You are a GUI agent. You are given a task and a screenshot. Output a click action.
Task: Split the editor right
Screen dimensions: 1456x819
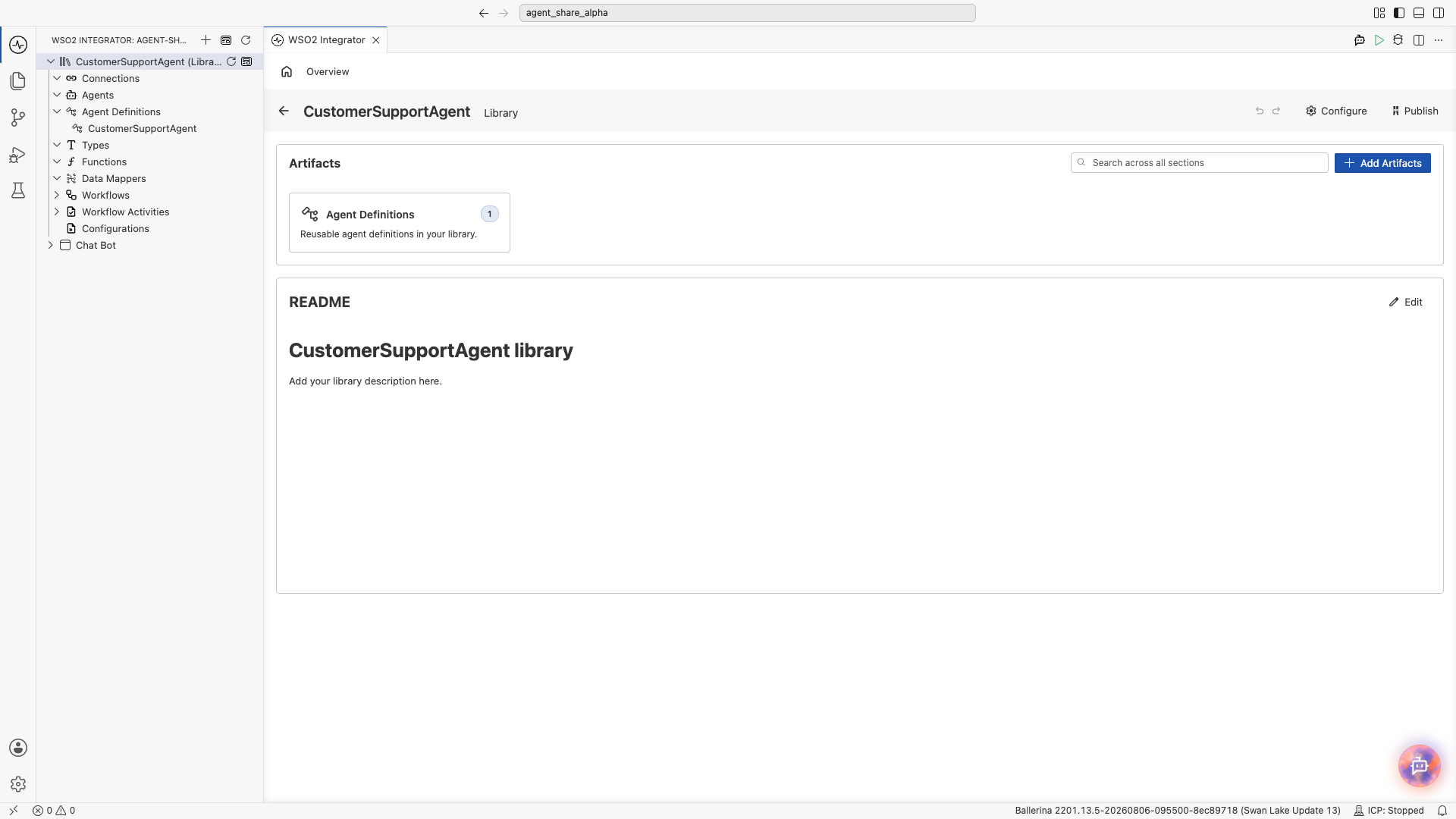(1419, 40)
